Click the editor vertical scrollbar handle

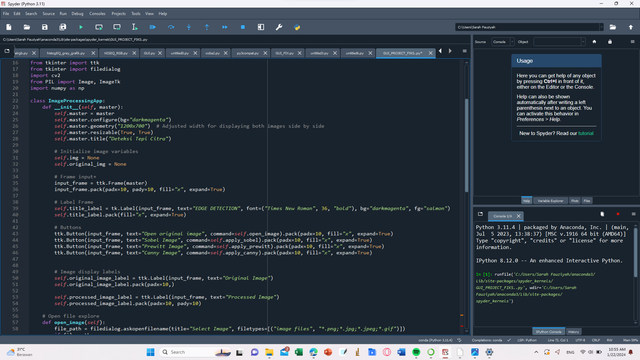467,145
